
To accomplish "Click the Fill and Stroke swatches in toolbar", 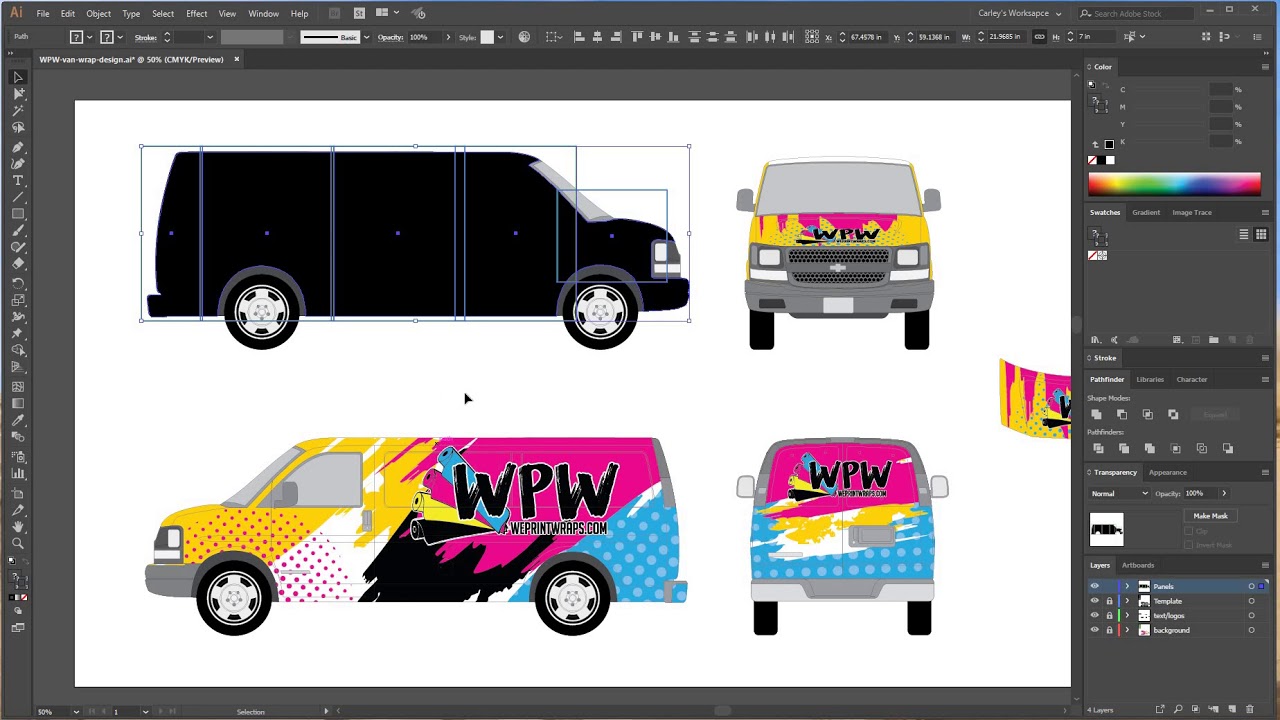I will click(x=18, y=578).
